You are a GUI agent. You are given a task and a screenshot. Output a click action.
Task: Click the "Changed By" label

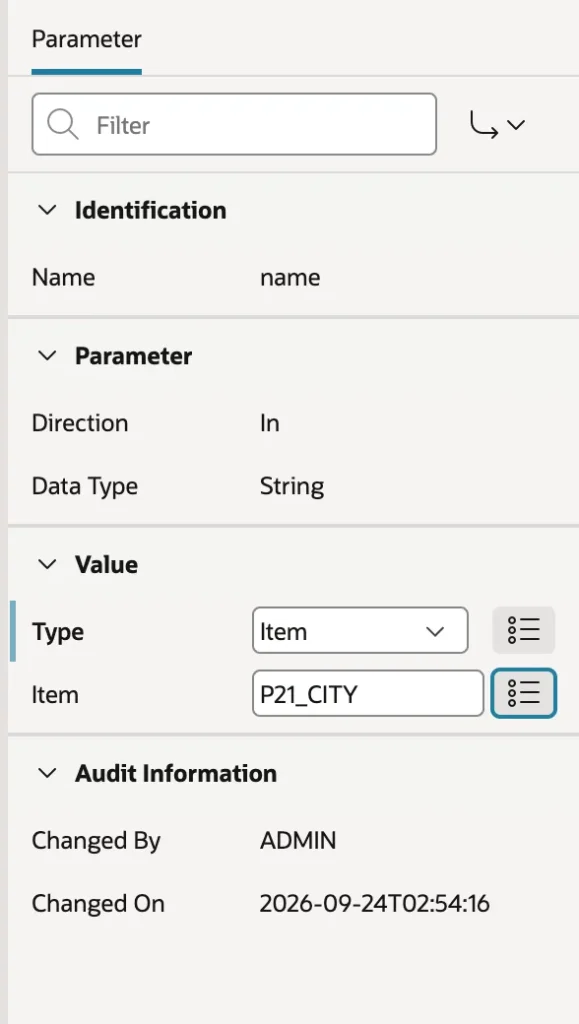point(96,840)
